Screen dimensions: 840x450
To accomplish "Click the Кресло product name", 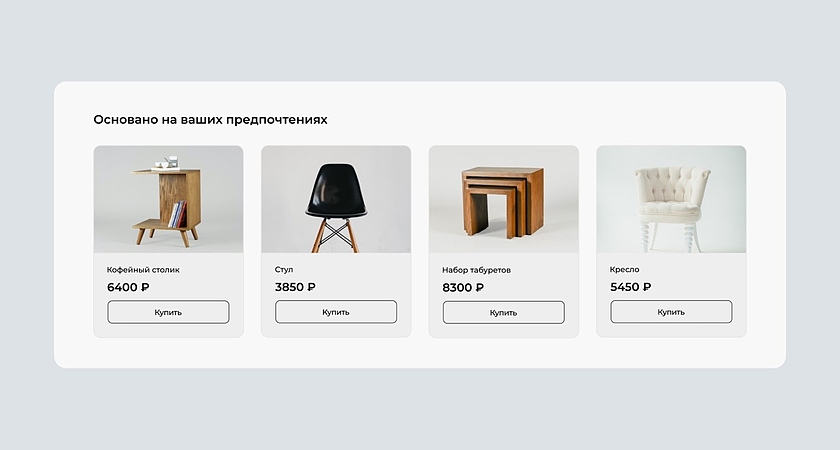I will click(x=624, y=270).
